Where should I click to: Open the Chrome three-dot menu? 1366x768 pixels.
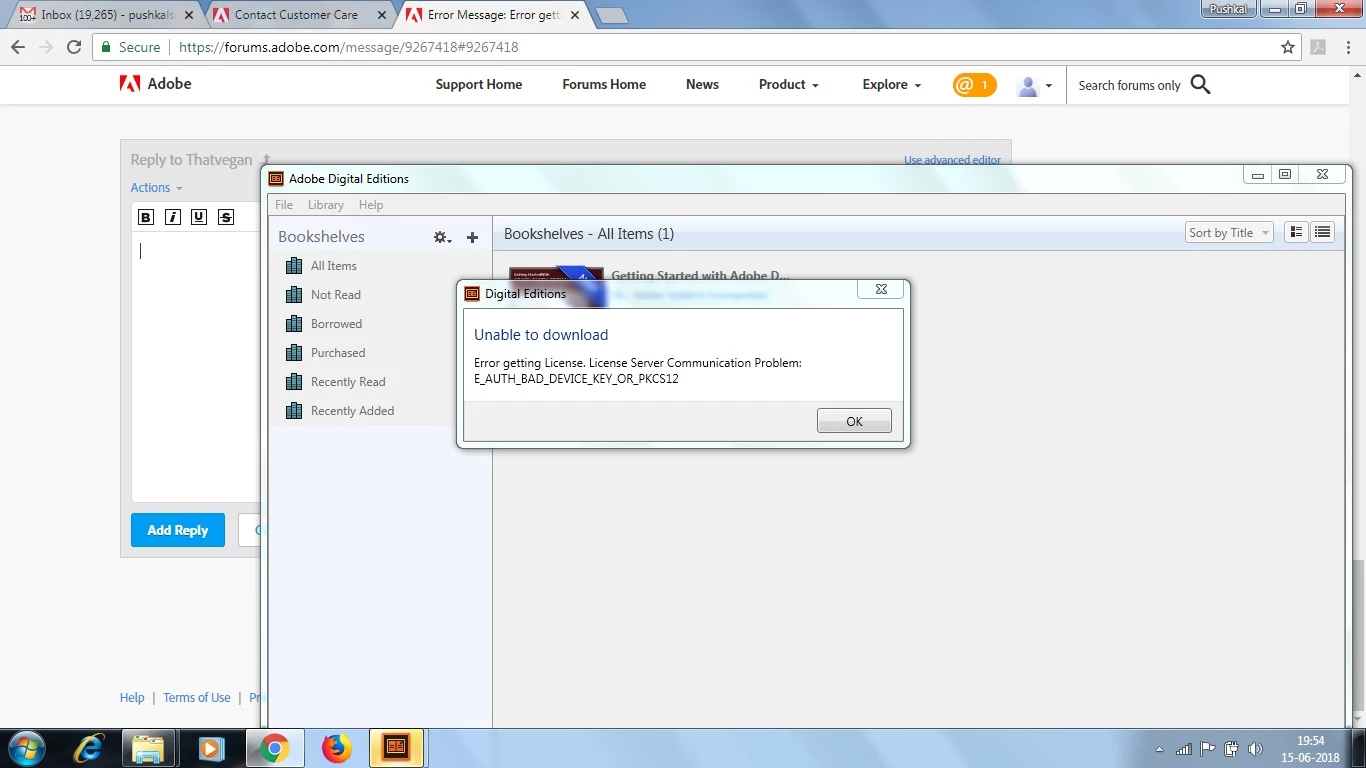[1347, 47]
